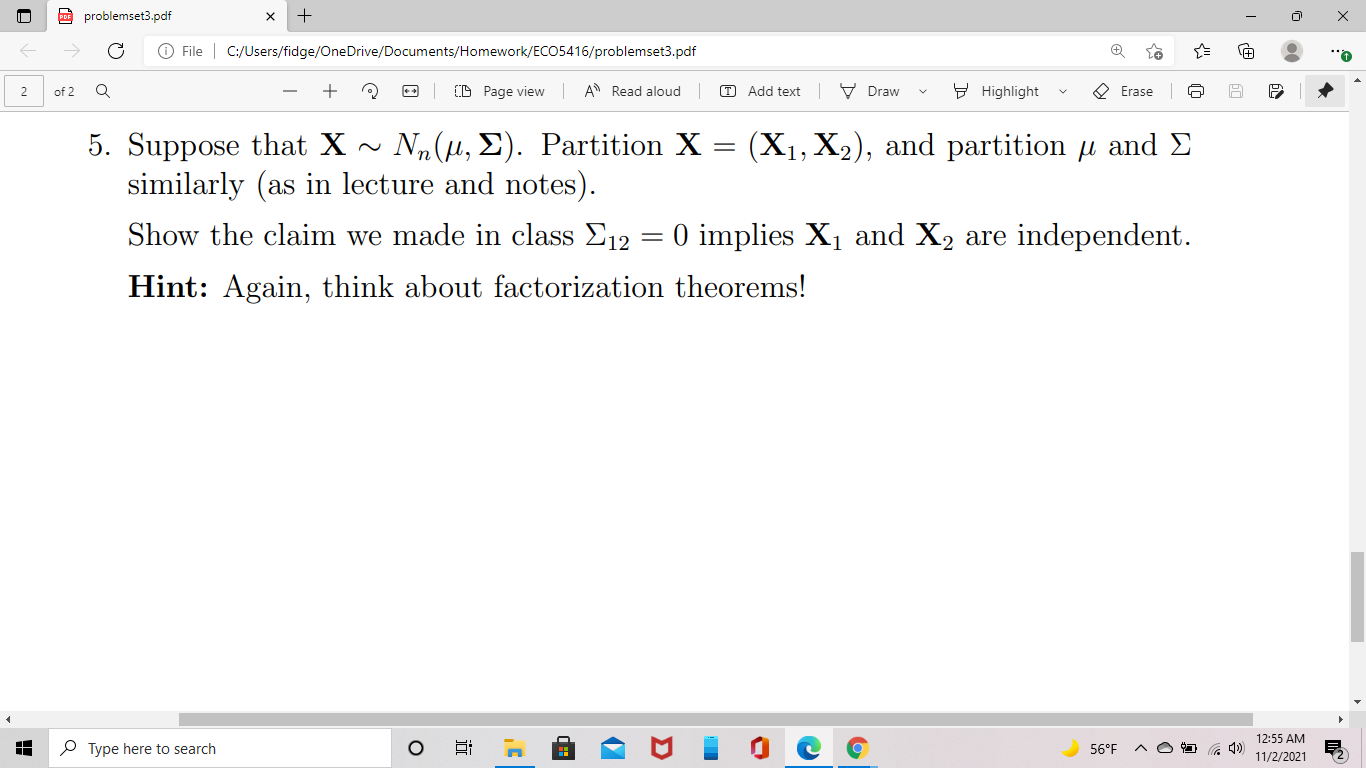
Task: Unpin the PDF toolbar
Action: [1325, 91]
